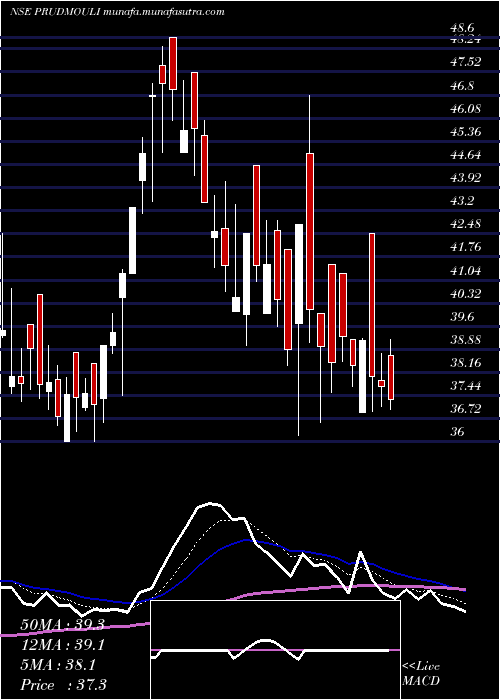The height and width of the screenshot is (700, 500).
Task: Click the <<Live MACD label
Action: point(421,674)
